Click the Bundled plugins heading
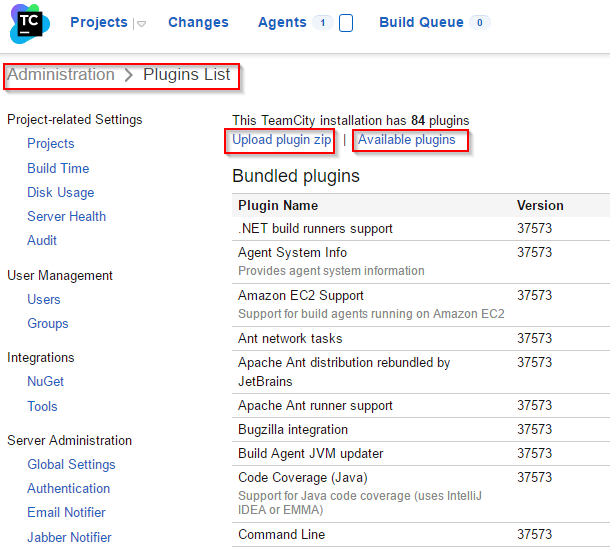The width and height of the screenshot is (610, 547). click(x=296, y=176)
